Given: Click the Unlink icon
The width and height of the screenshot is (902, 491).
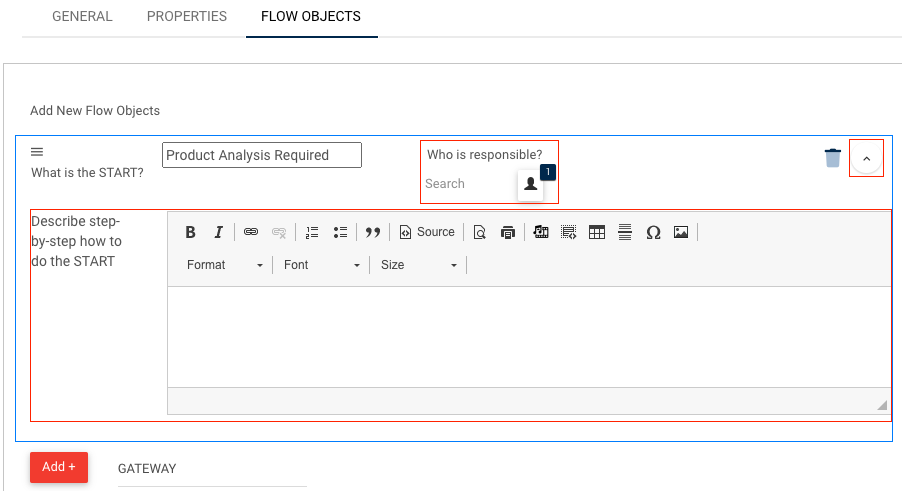Looking at the screenshot, I should (x=279, y=232).
